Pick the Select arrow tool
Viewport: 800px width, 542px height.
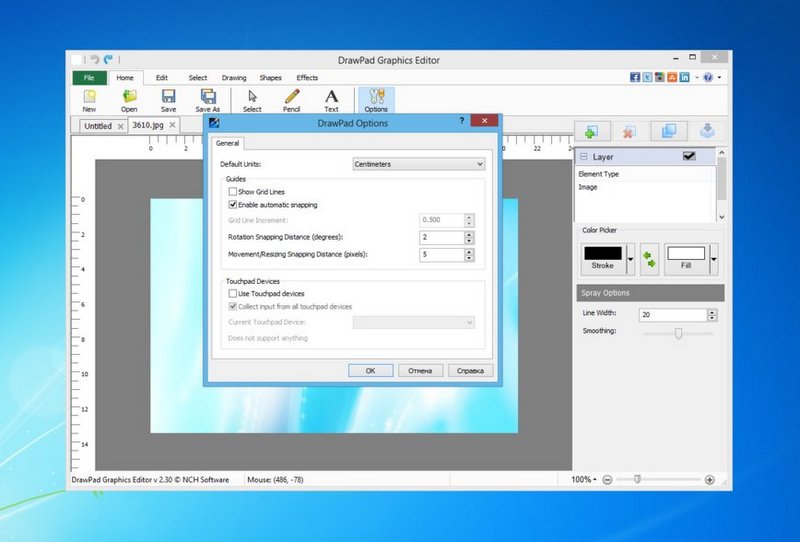click(x=252, y=100)
